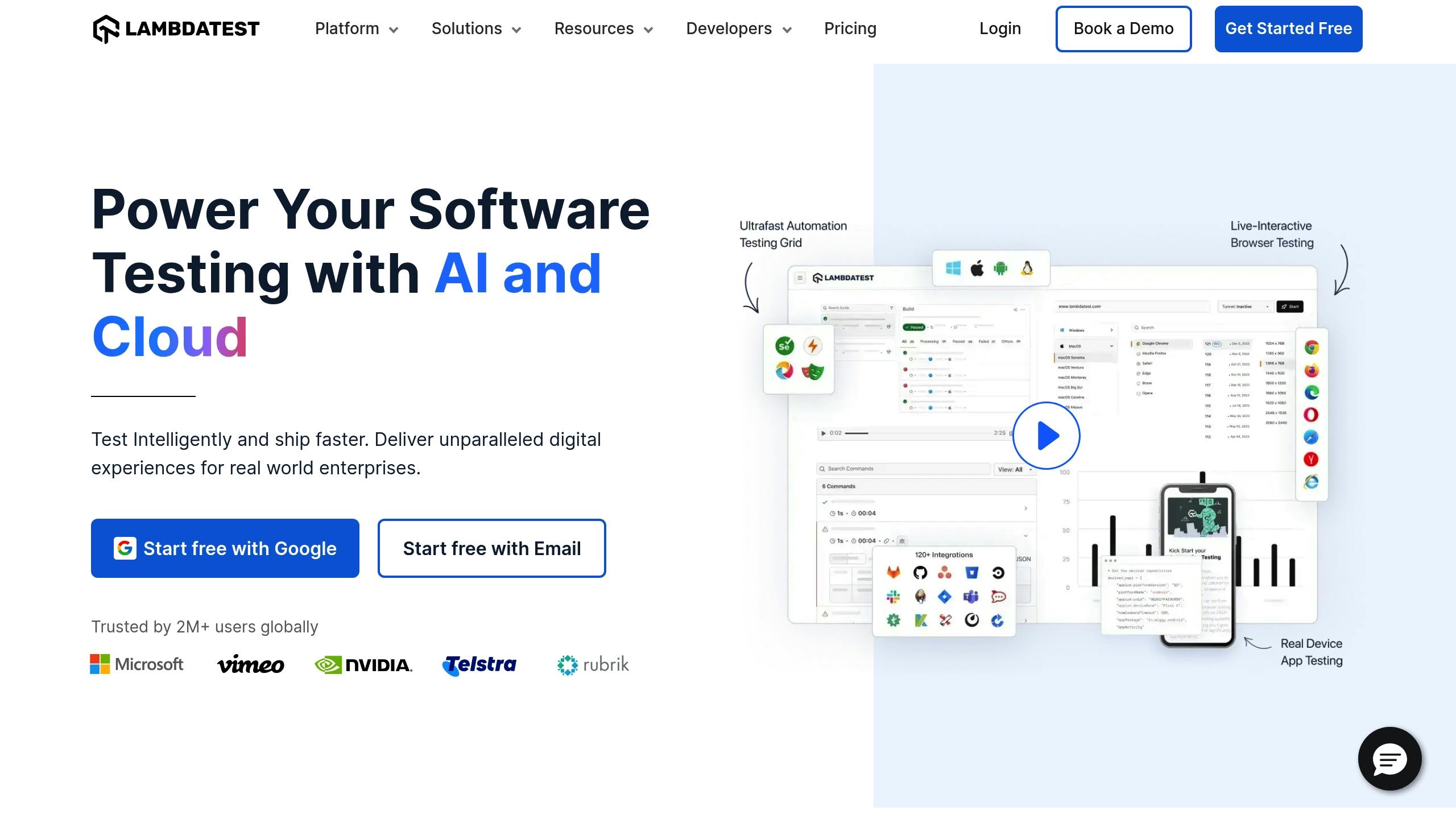Expand the Resources dropdown menu
This screenshot has height=819, width=1456.
(602, 28)
